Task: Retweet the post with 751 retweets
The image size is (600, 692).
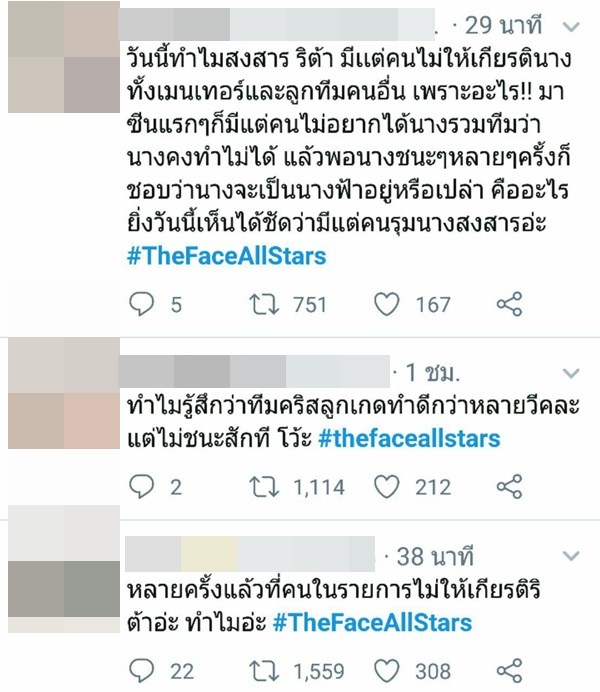Action: (264, 305)
